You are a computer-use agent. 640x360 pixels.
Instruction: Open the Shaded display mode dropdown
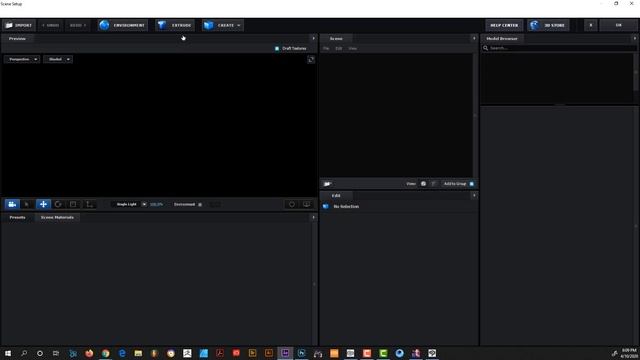point(58,59)
